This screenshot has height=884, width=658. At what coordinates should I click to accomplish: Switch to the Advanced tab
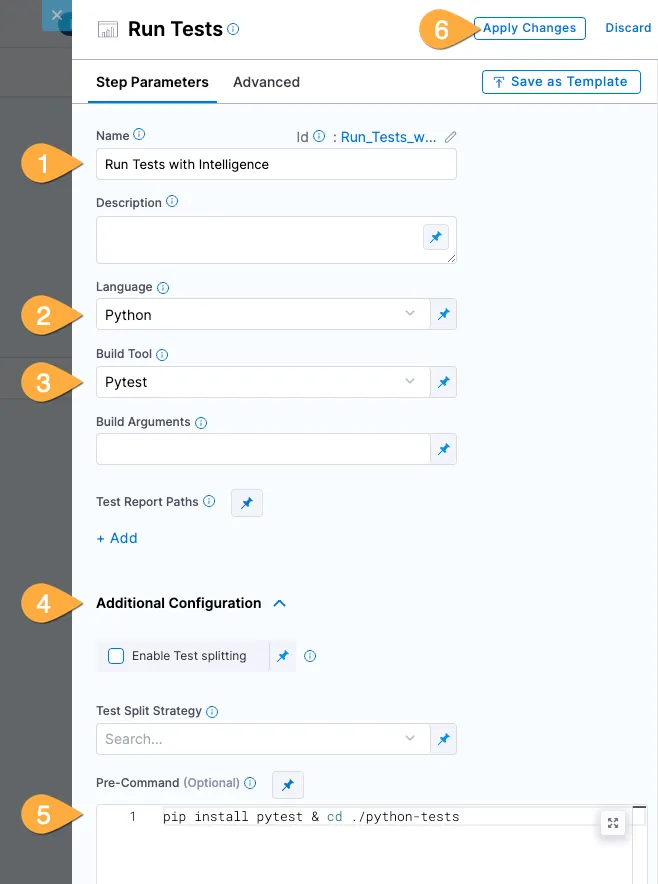point(266,82)
